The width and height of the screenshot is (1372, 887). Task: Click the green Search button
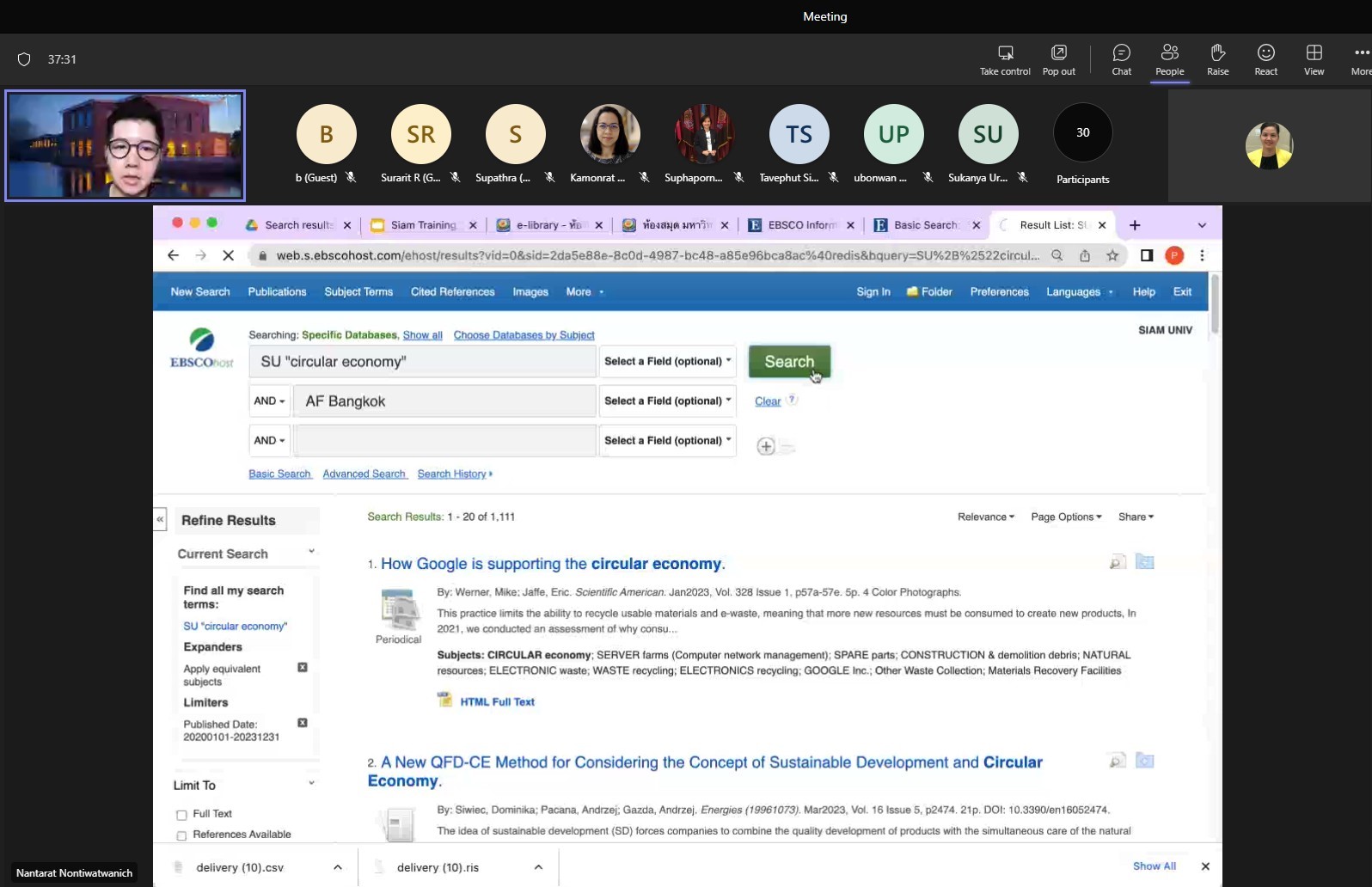tap(788, 362)
